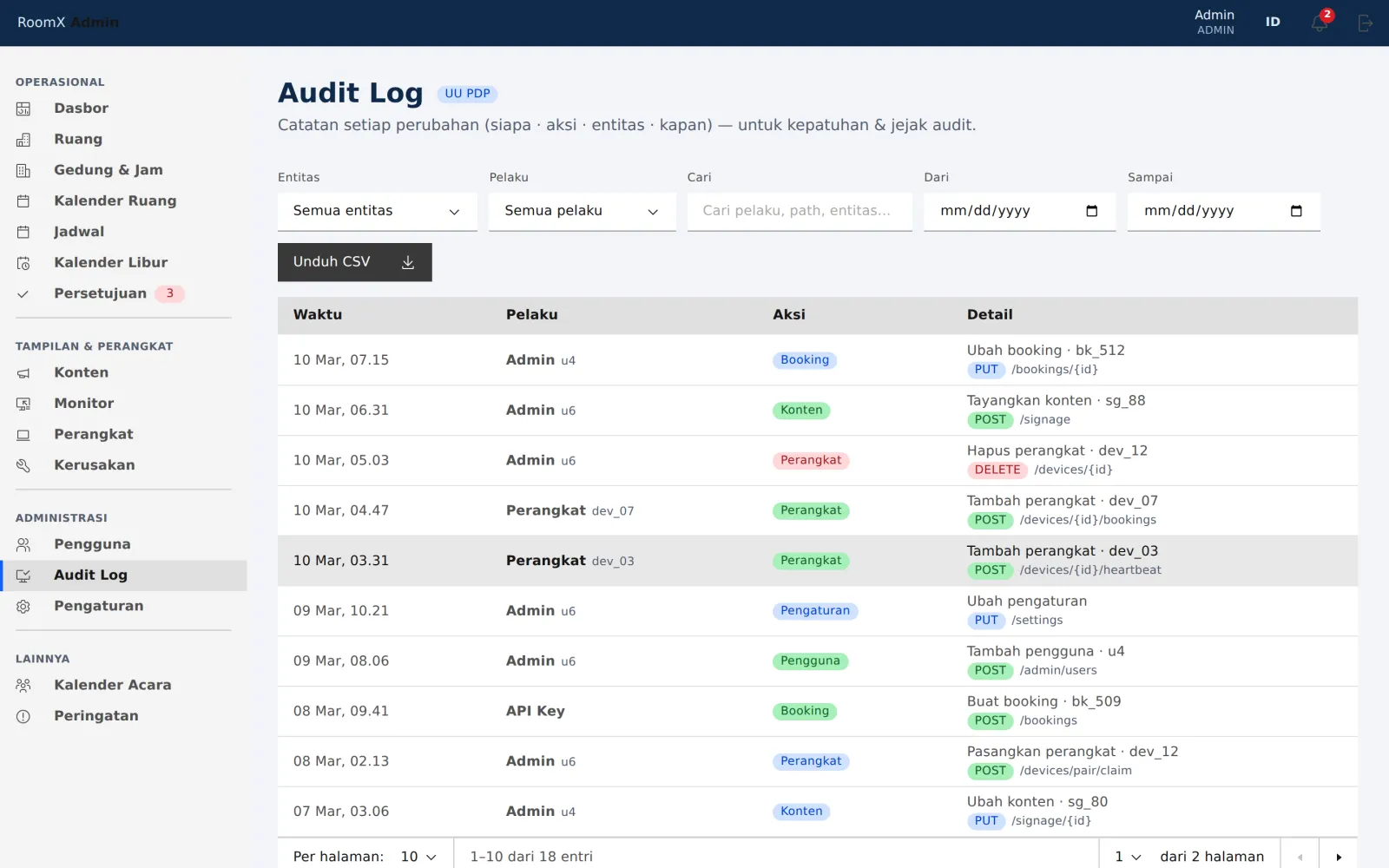The image size is (1389, 868).
Task: Open page number selector dropdown
Action: pyautogui.click(x=1128, y=857)
